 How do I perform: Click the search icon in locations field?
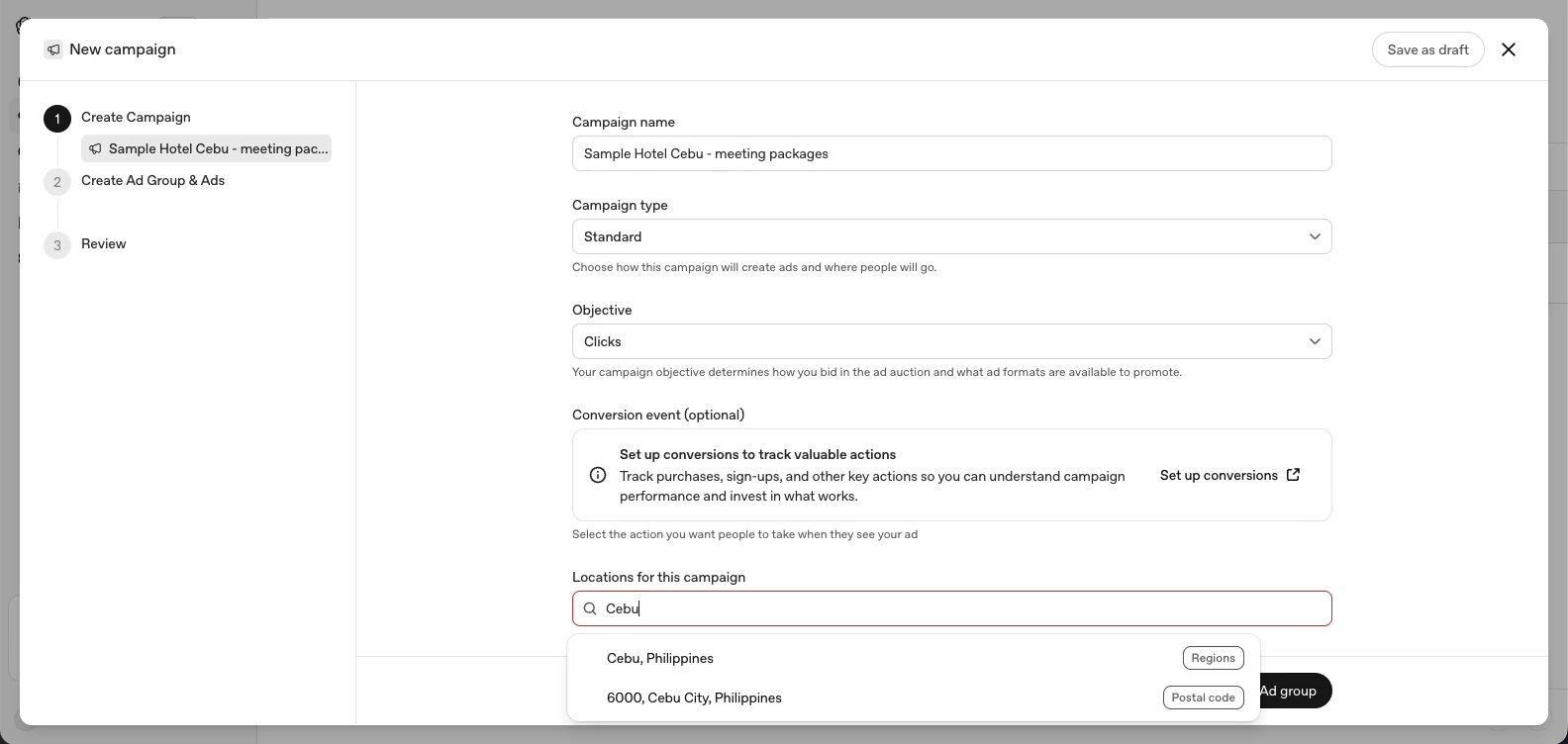590,608
